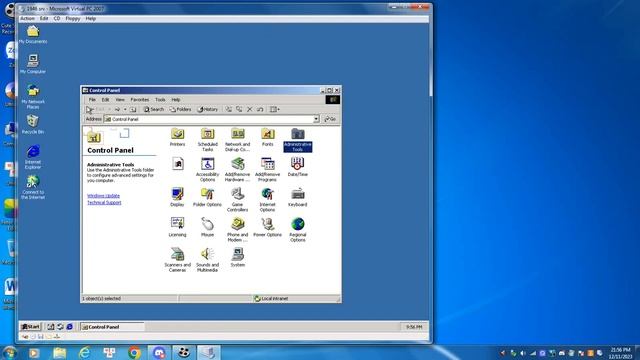Open Power Options applet
The height and width of the screenshot is (360, 640).
click(268, 228)
